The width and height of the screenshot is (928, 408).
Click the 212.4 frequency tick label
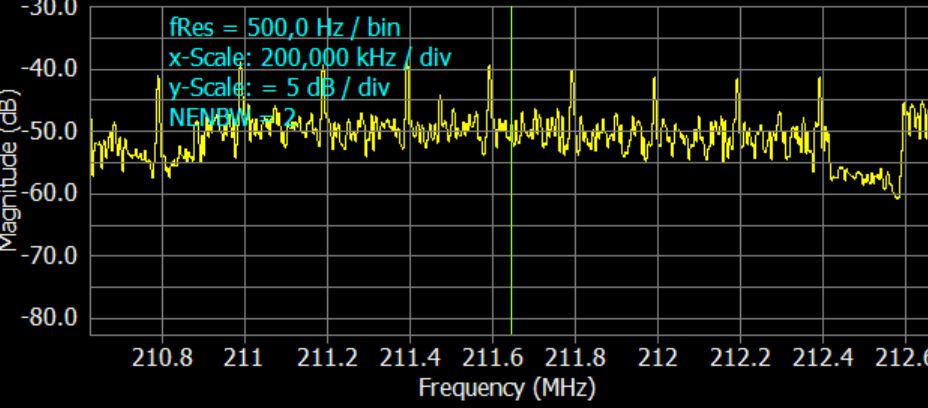(x=822, y=359)
